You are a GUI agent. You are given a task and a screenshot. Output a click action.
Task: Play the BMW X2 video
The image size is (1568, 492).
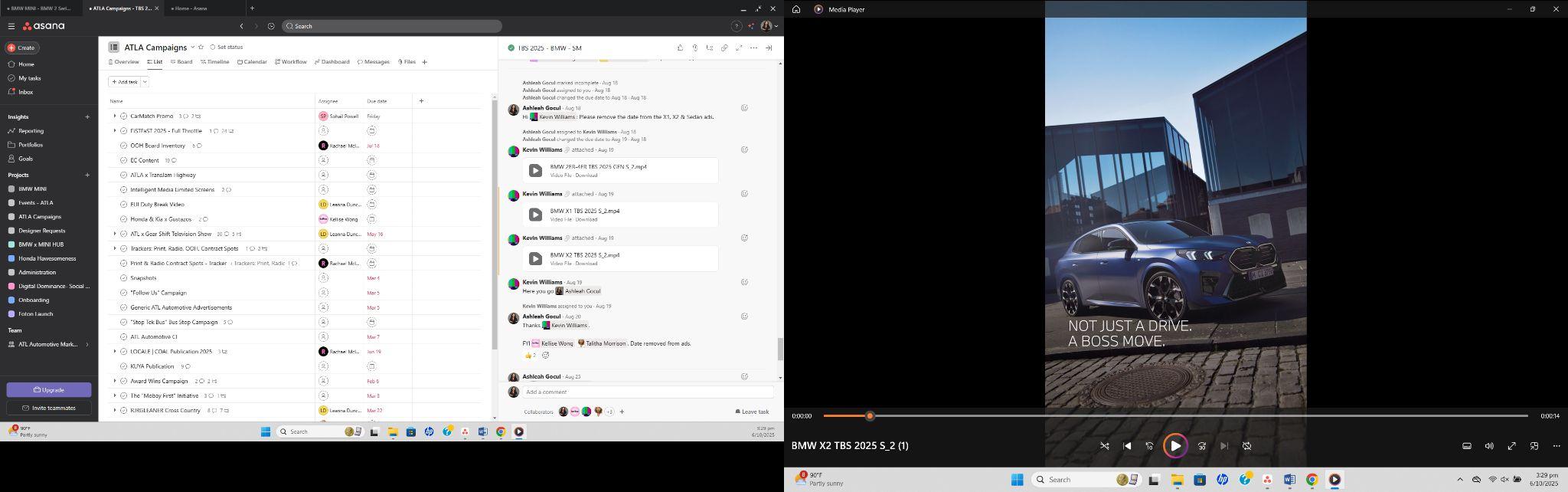point(1175,446)
